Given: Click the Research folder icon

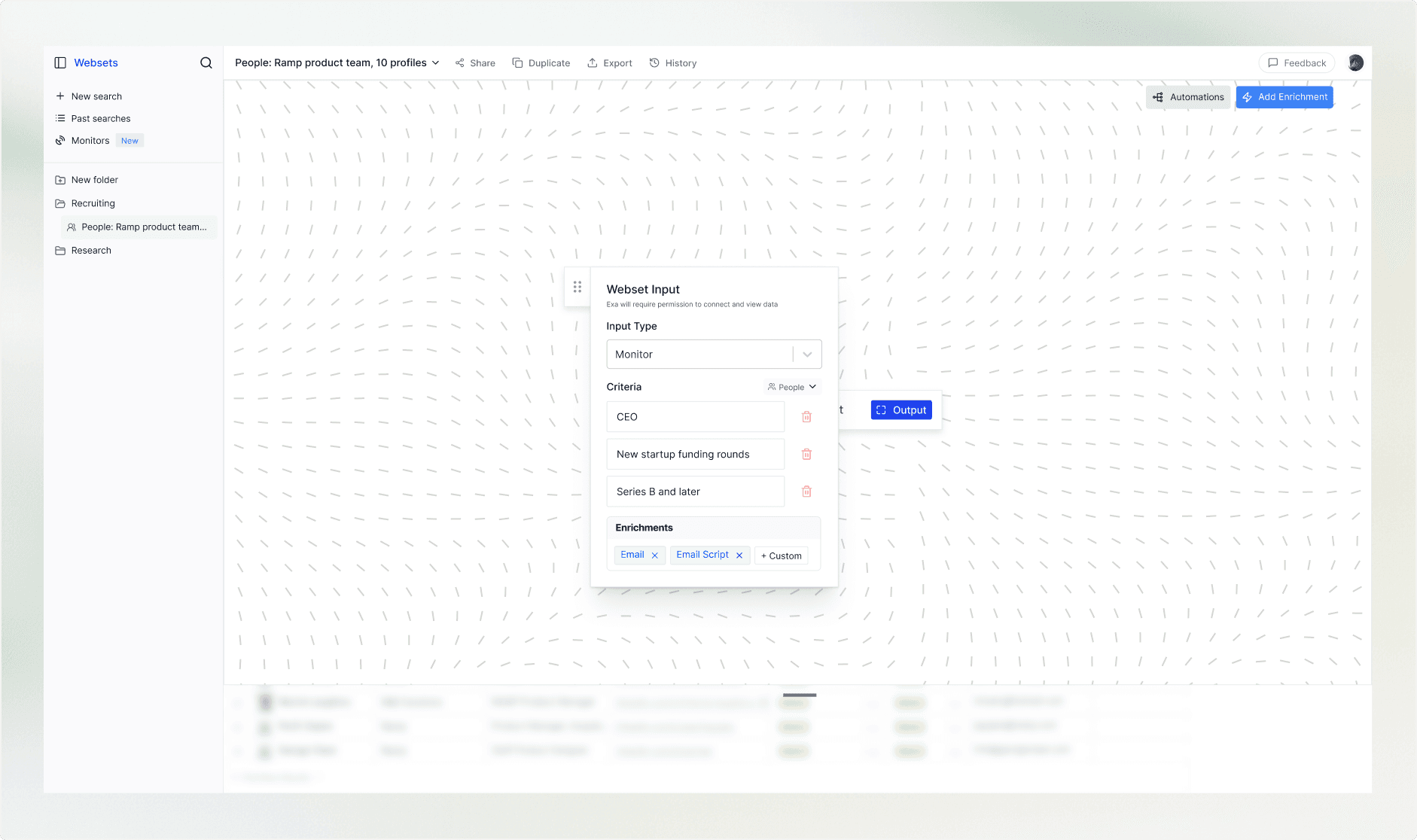Looking at the screenshot, I should tap(60, 251).
